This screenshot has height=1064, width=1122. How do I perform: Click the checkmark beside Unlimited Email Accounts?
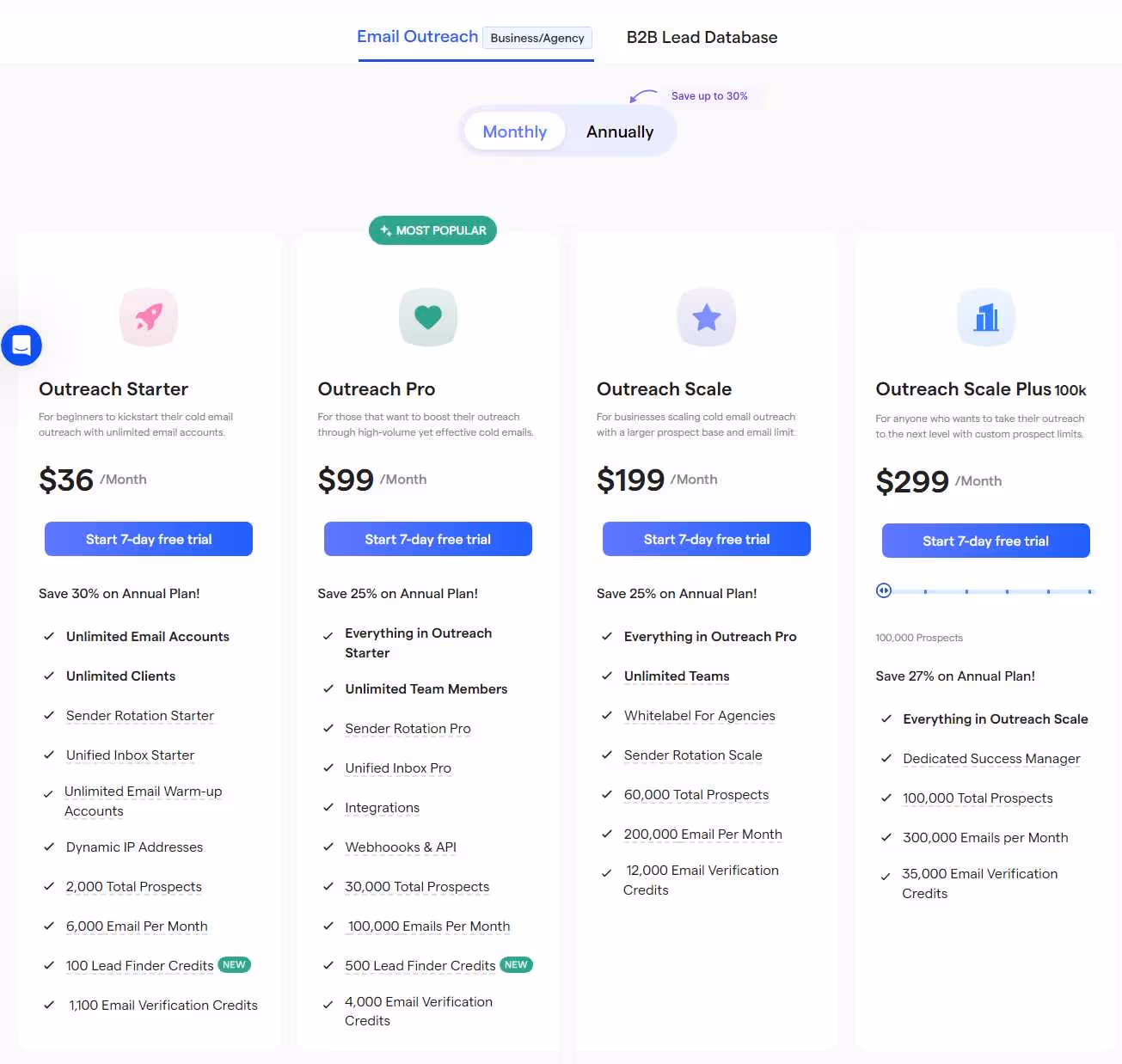[x=49, y=637]
